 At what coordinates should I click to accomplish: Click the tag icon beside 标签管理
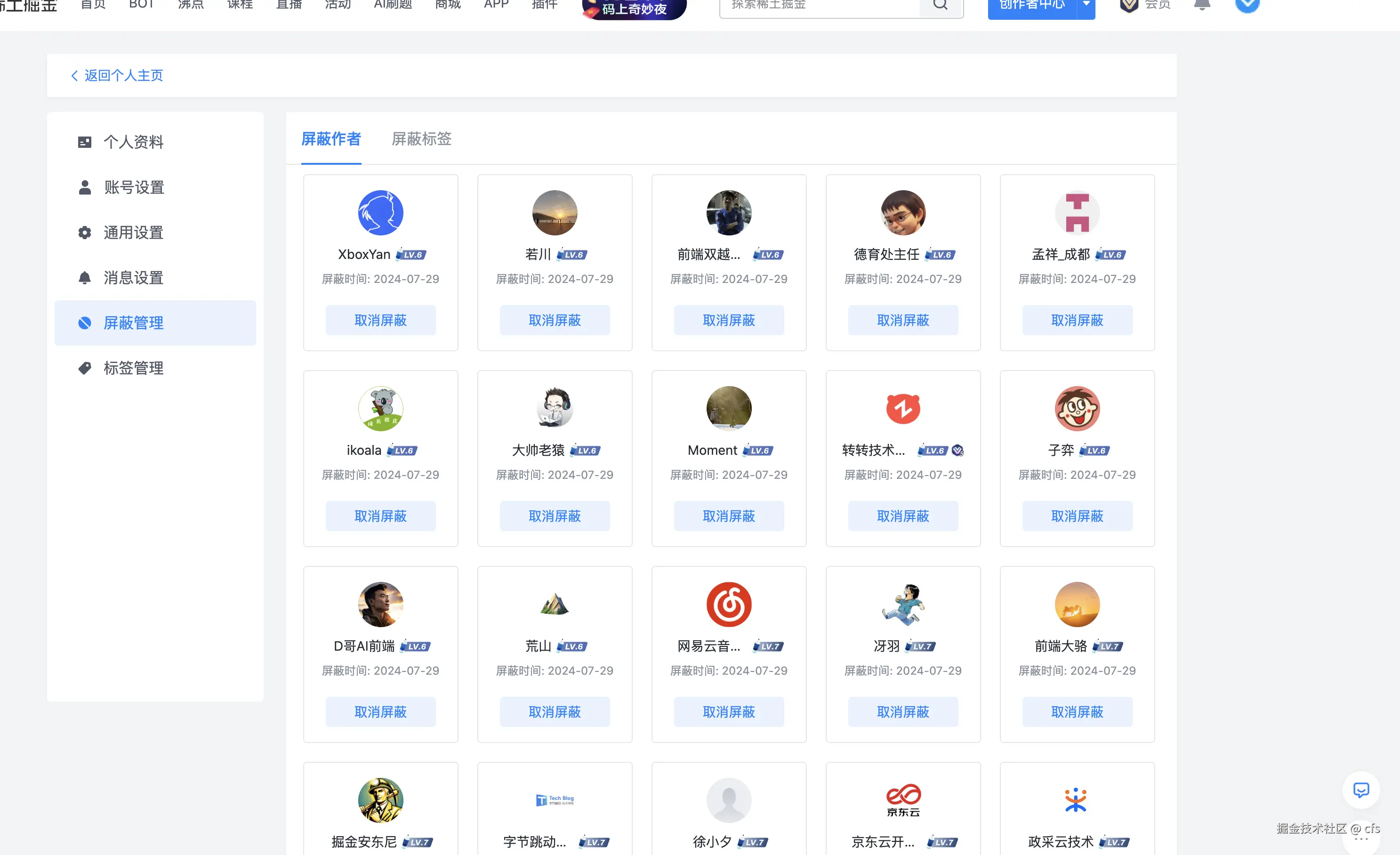click(85, 368)
